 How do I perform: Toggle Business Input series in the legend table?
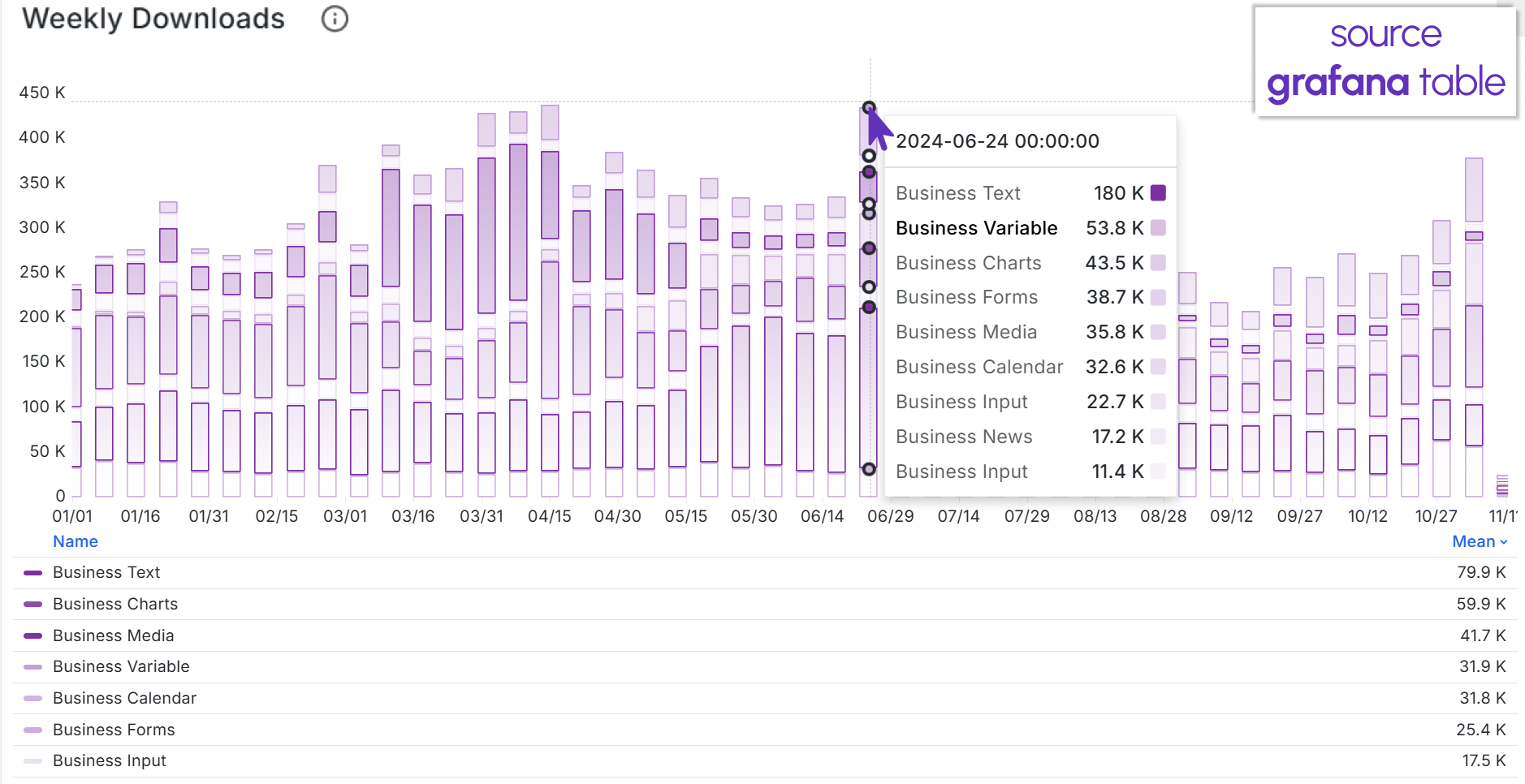[110, 760]
